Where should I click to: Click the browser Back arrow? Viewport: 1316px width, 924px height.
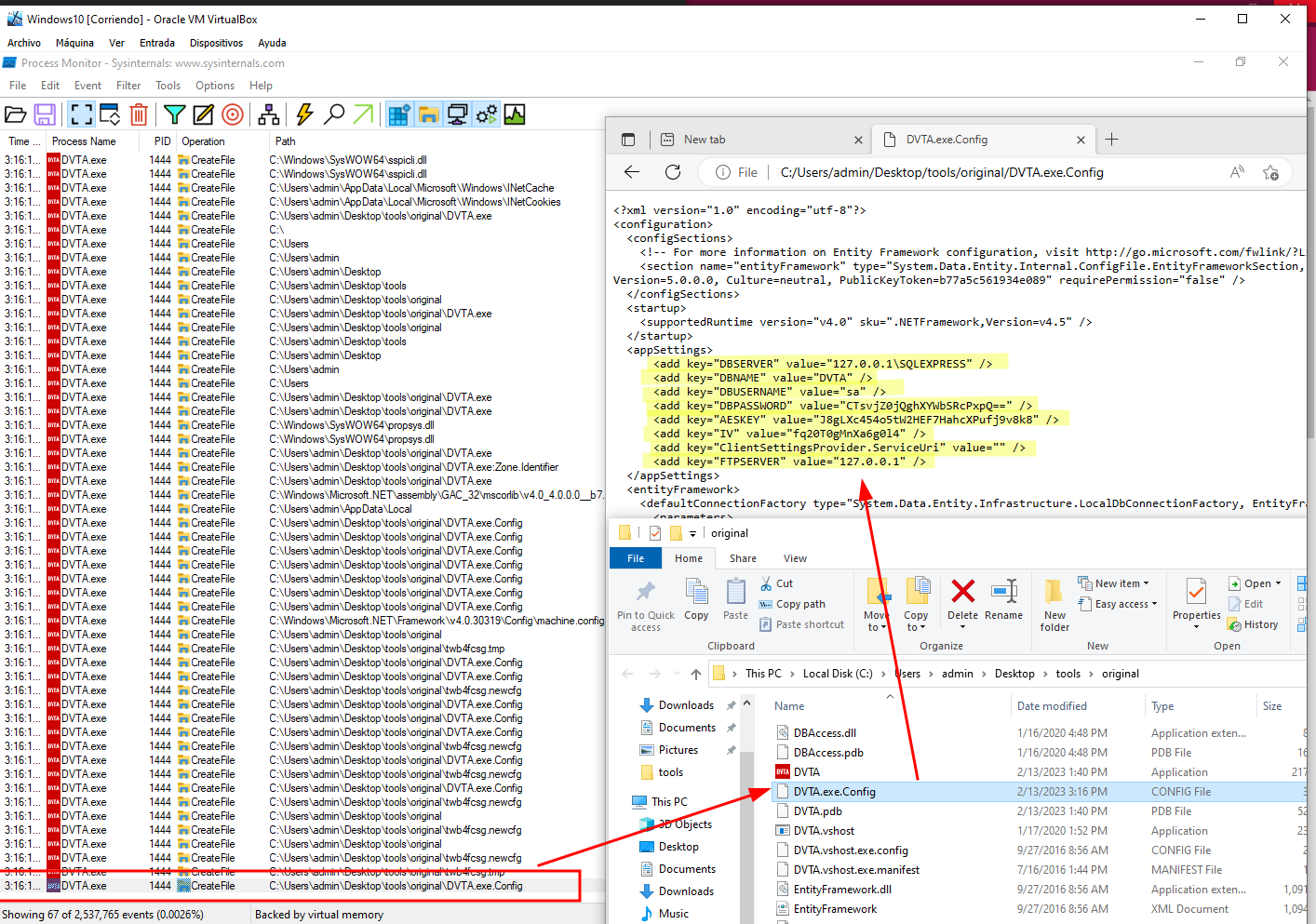[x=632, y=172]
